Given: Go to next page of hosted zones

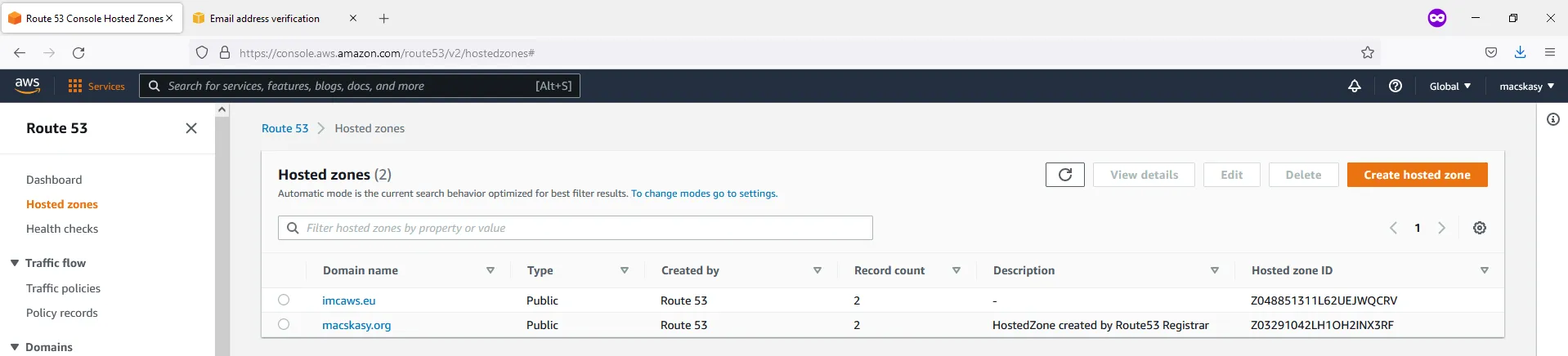Looking at the screenshot, I should [x=1442, y=228].
